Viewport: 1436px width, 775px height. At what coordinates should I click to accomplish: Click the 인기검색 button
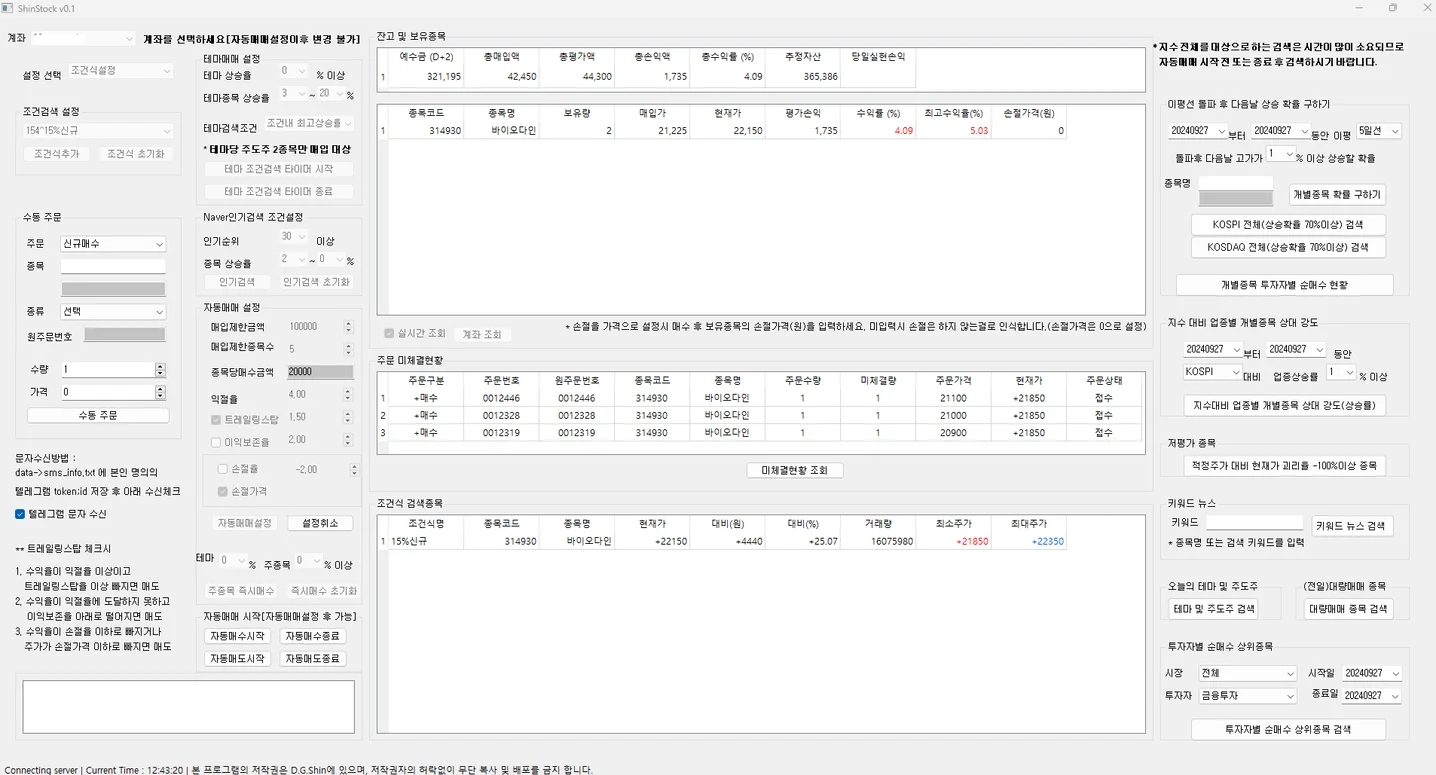tap(238, 282)
